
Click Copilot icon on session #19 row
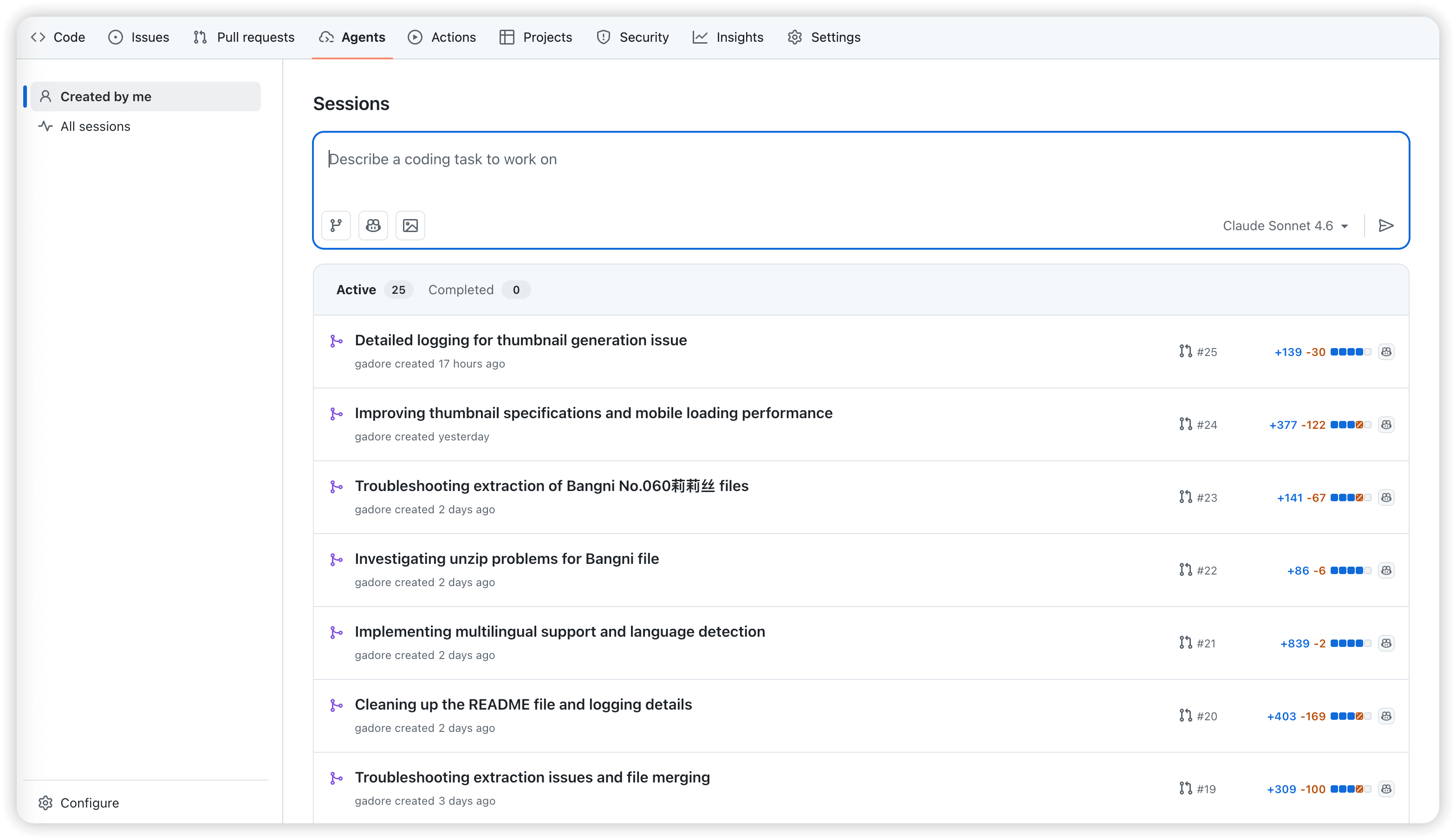coord(1386,788)
